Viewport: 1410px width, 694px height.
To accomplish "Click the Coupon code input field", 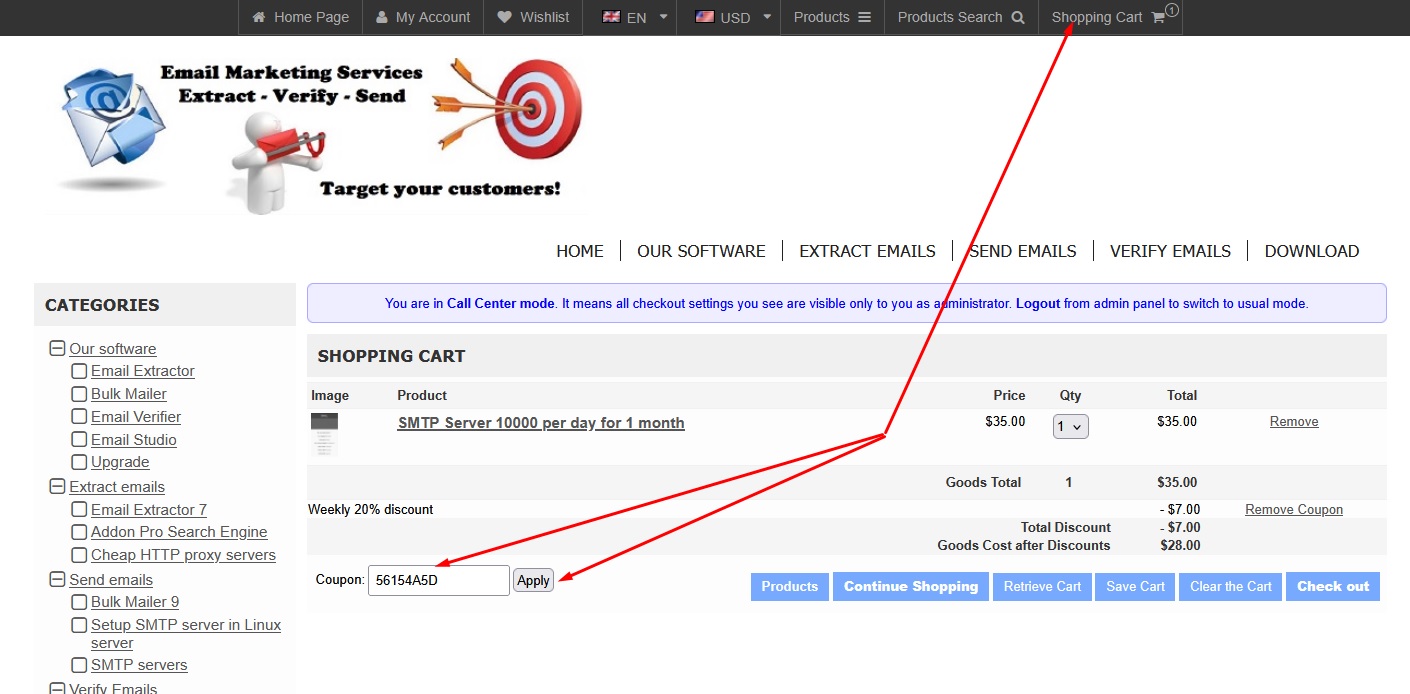I will click(438, 580).
